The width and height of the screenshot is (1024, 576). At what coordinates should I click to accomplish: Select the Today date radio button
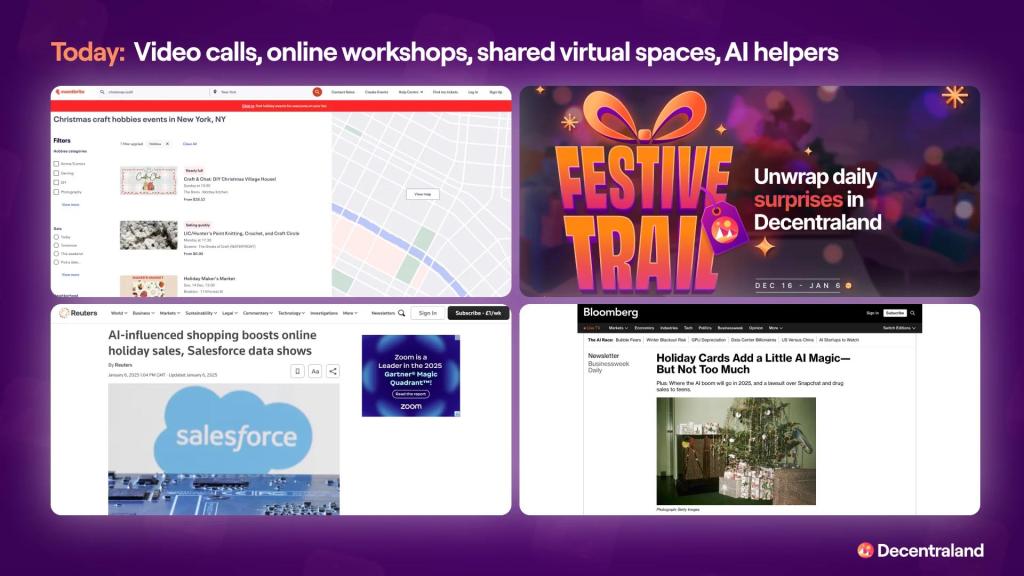click(56, 237)
